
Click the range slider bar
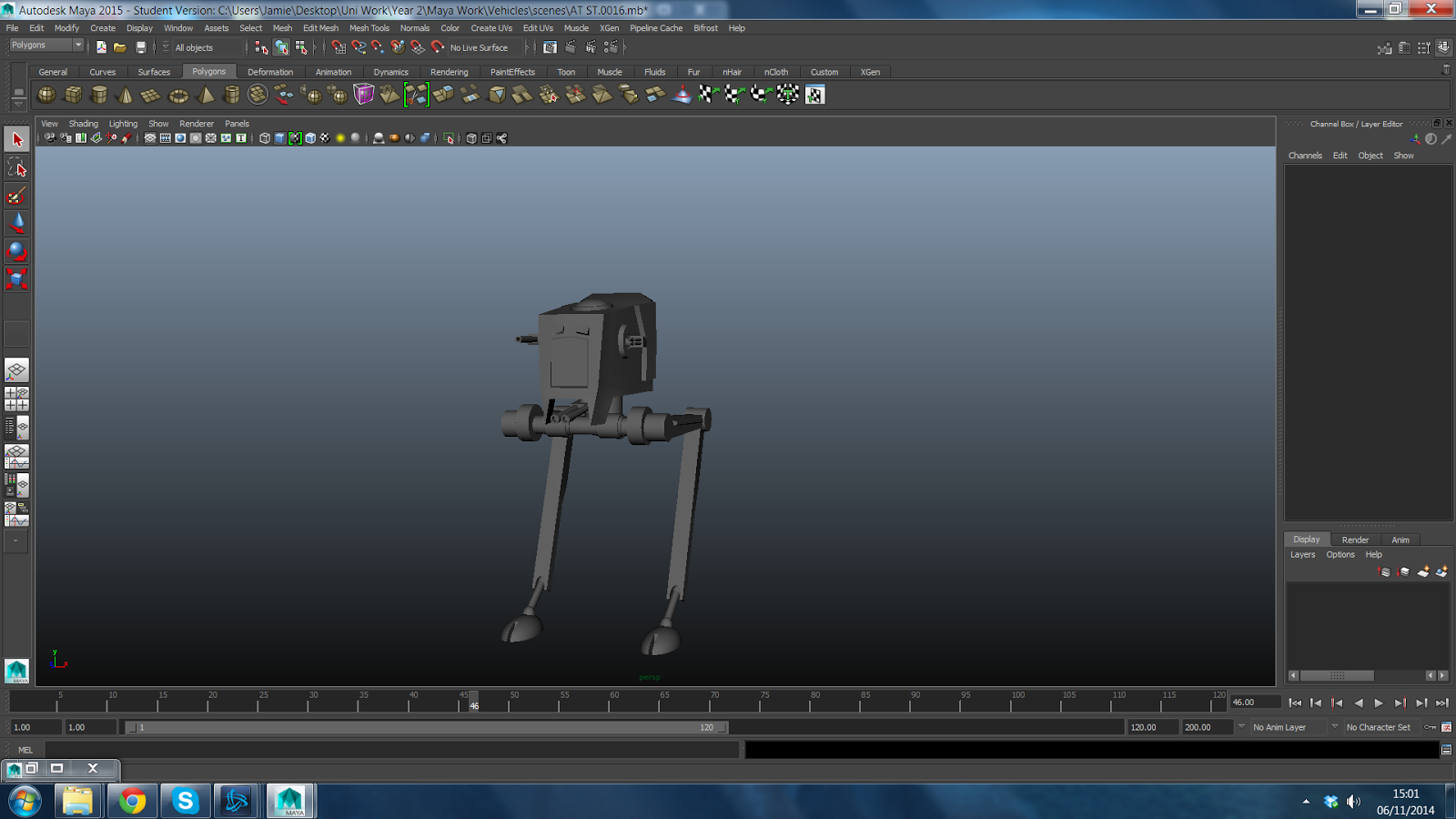click(x=426, y=727)
